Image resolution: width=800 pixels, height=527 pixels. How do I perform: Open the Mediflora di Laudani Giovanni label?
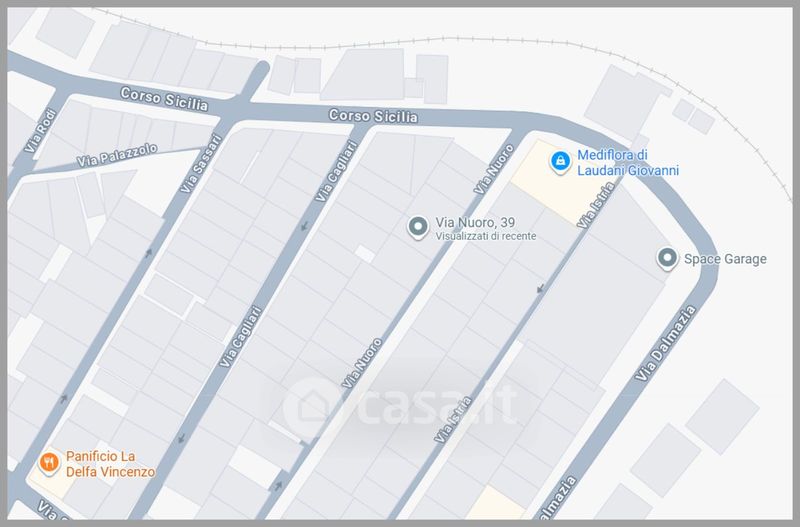pyautogui.click(x=628, y=162)
